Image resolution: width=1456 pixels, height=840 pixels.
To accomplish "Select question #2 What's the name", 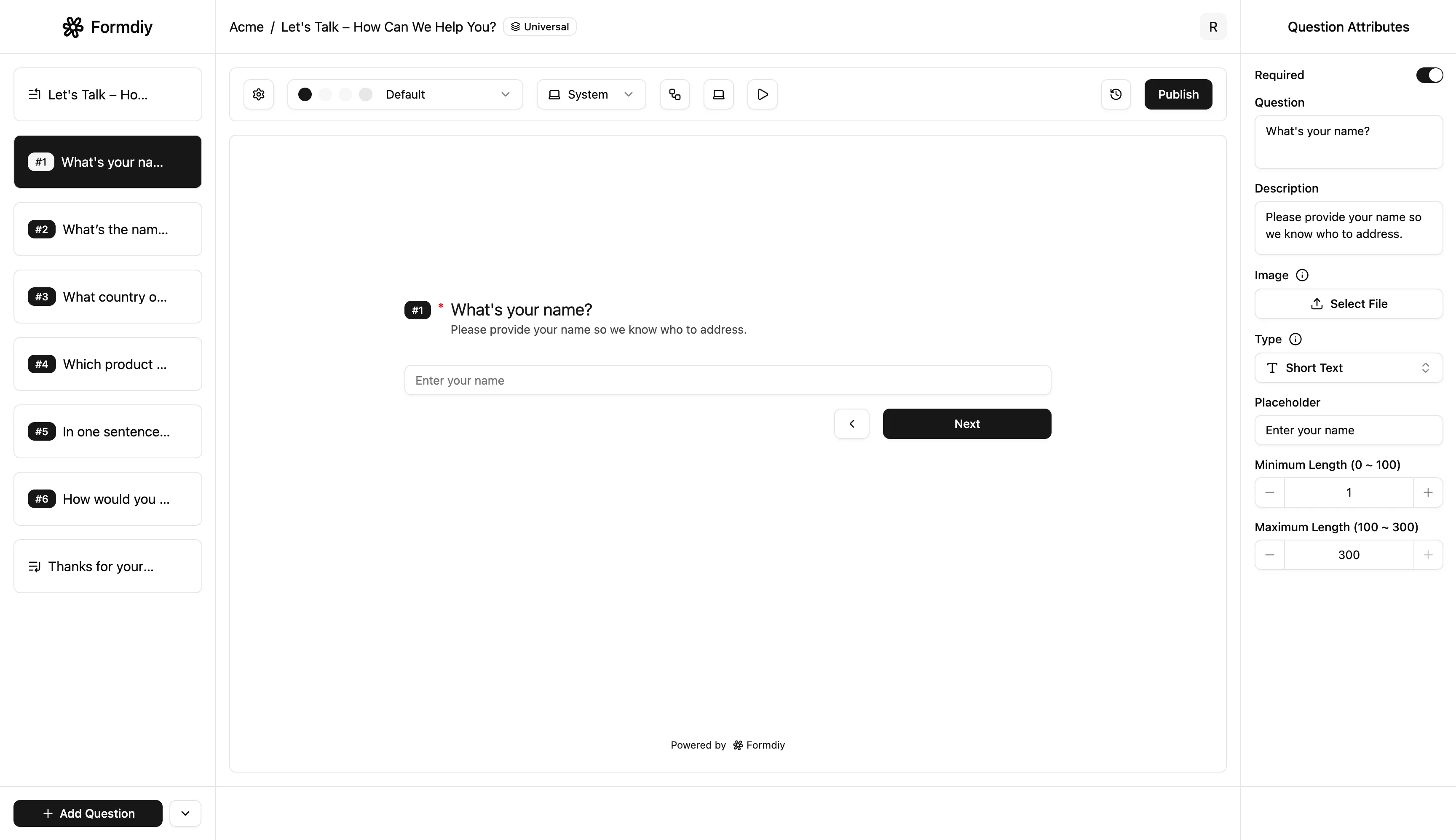I will [x=108, y=230].
